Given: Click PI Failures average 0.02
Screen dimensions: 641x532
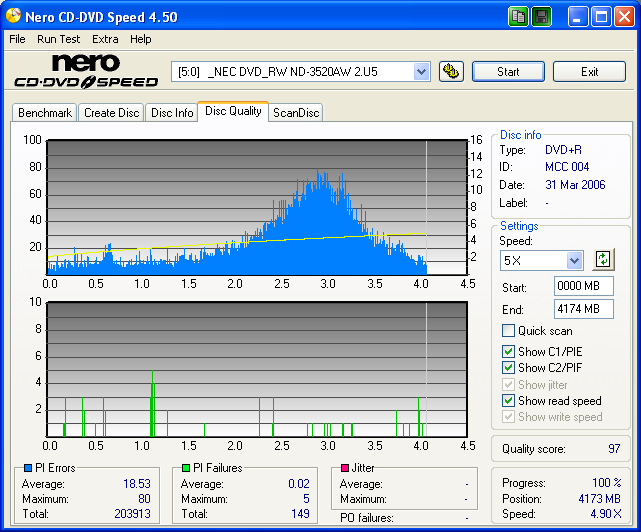Looking at the screenshot, I should tap(299, 484).
